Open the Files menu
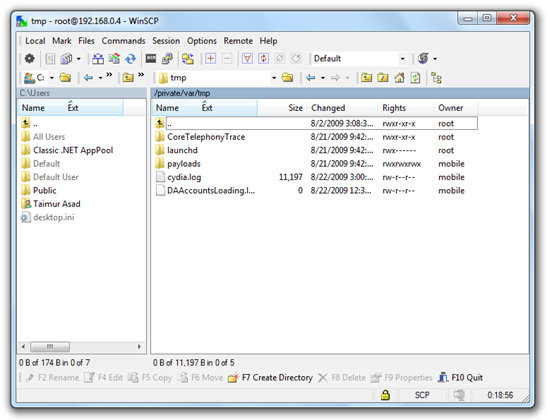This screenshot has height=420, width=547. click(x=86, y=41)
